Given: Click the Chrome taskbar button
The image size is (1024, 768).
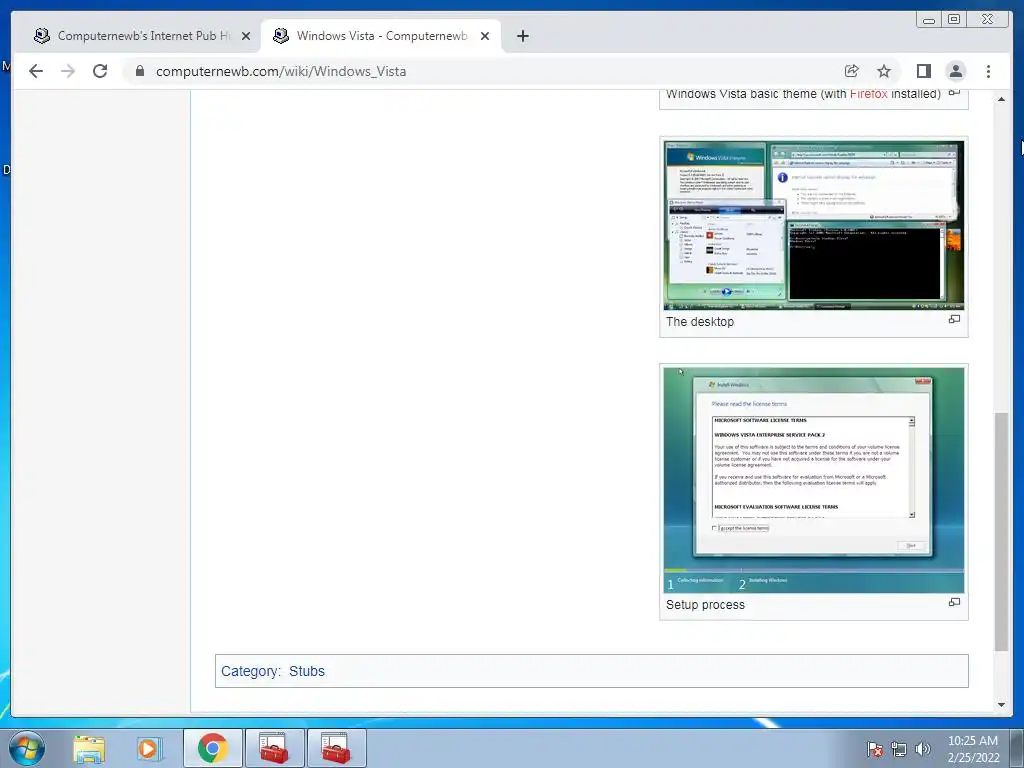Looking at the screenshot, I should (213, 748).
